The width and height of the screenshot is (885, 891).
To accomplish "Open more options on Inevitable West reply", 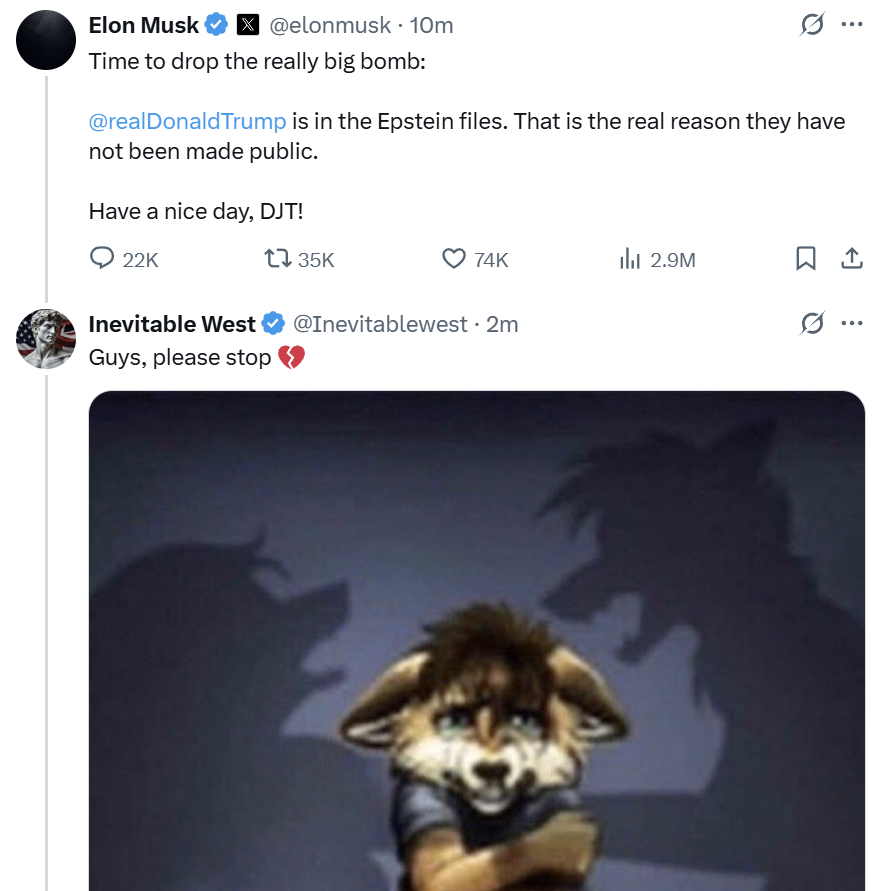I will 851,323.
